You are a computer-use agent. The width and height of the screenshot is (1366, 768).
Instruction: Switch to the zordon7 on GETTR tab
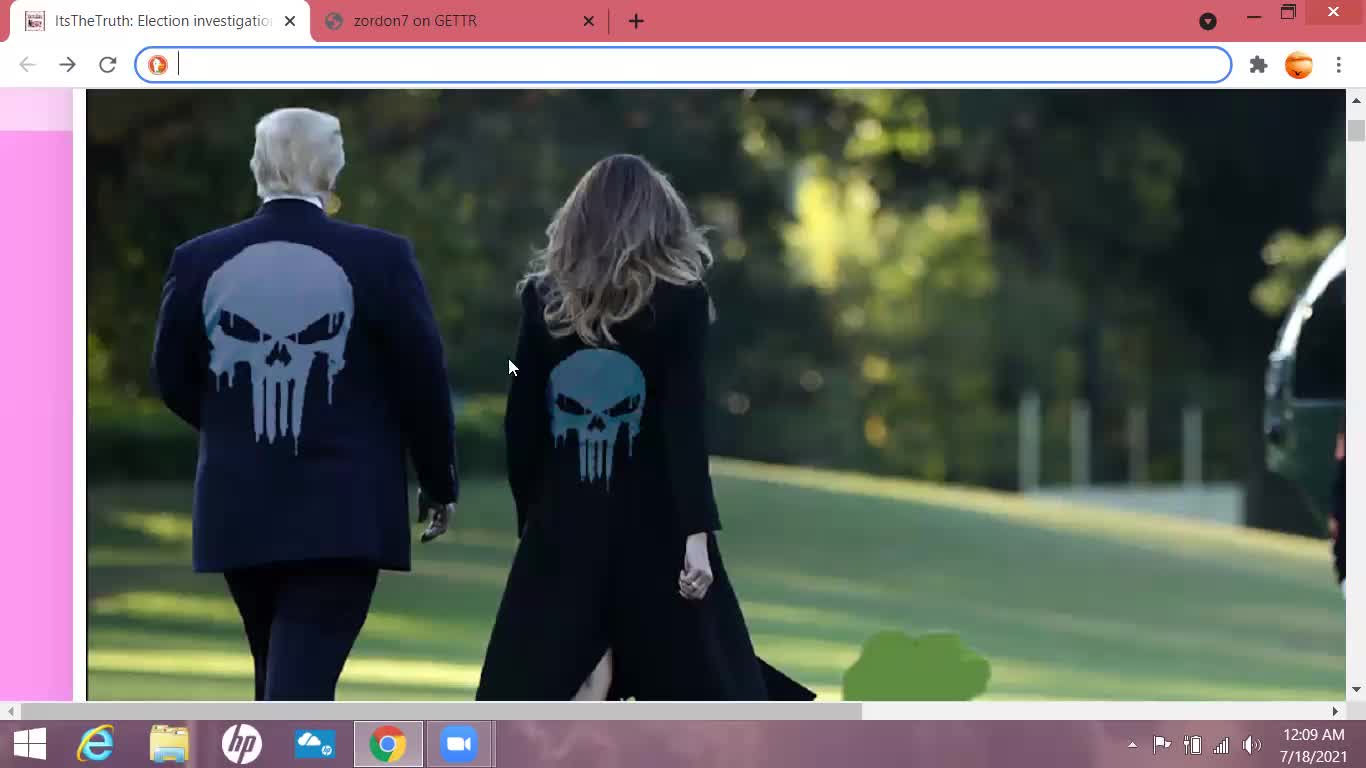460,21
